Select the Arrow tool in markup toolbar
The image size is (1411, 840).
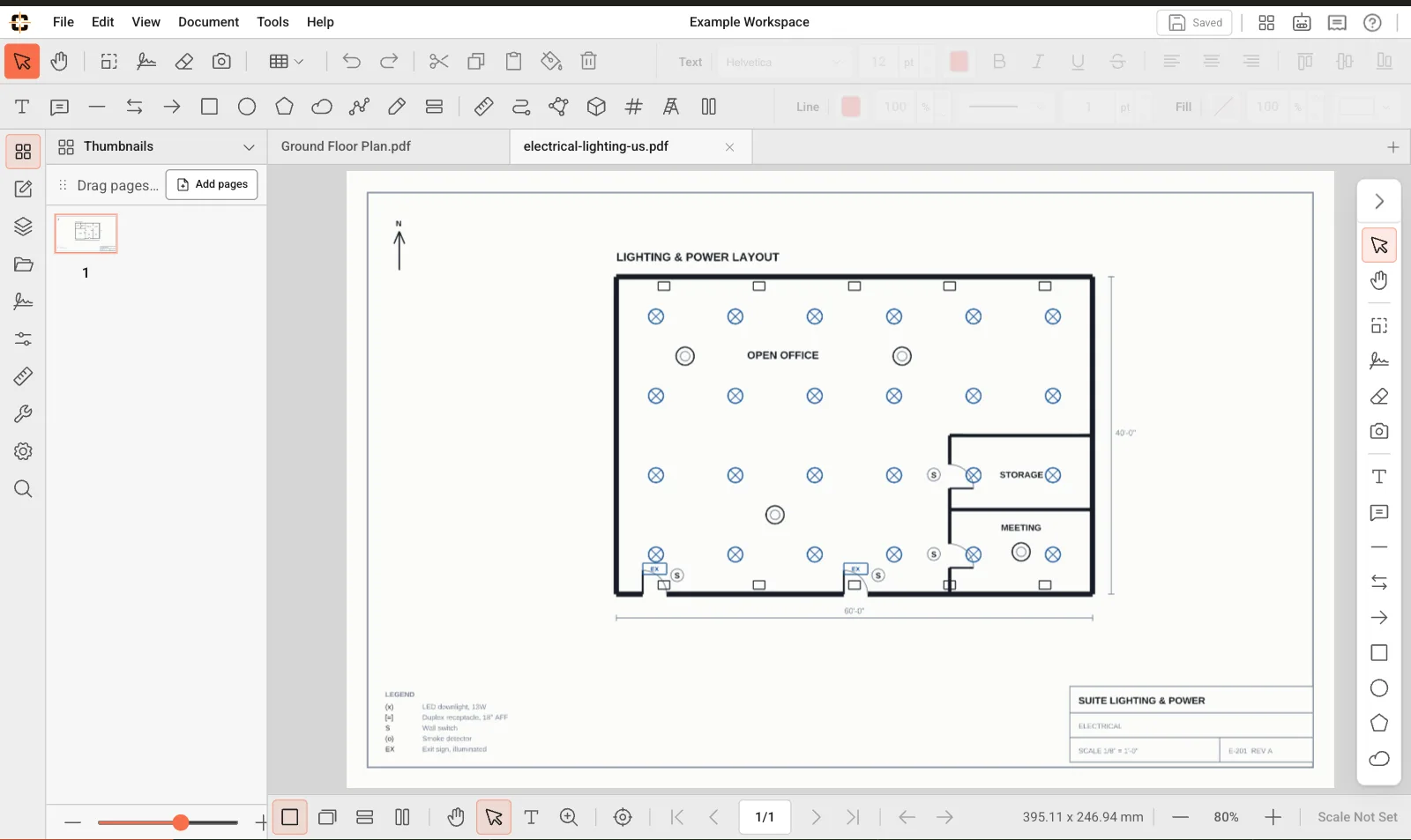pyautogui.click(x=172, y=107)
